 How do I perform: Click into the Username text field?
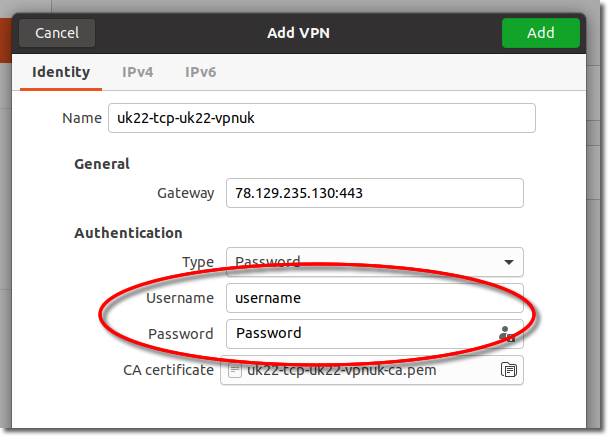pyautogui.click(x=375, y=298)
